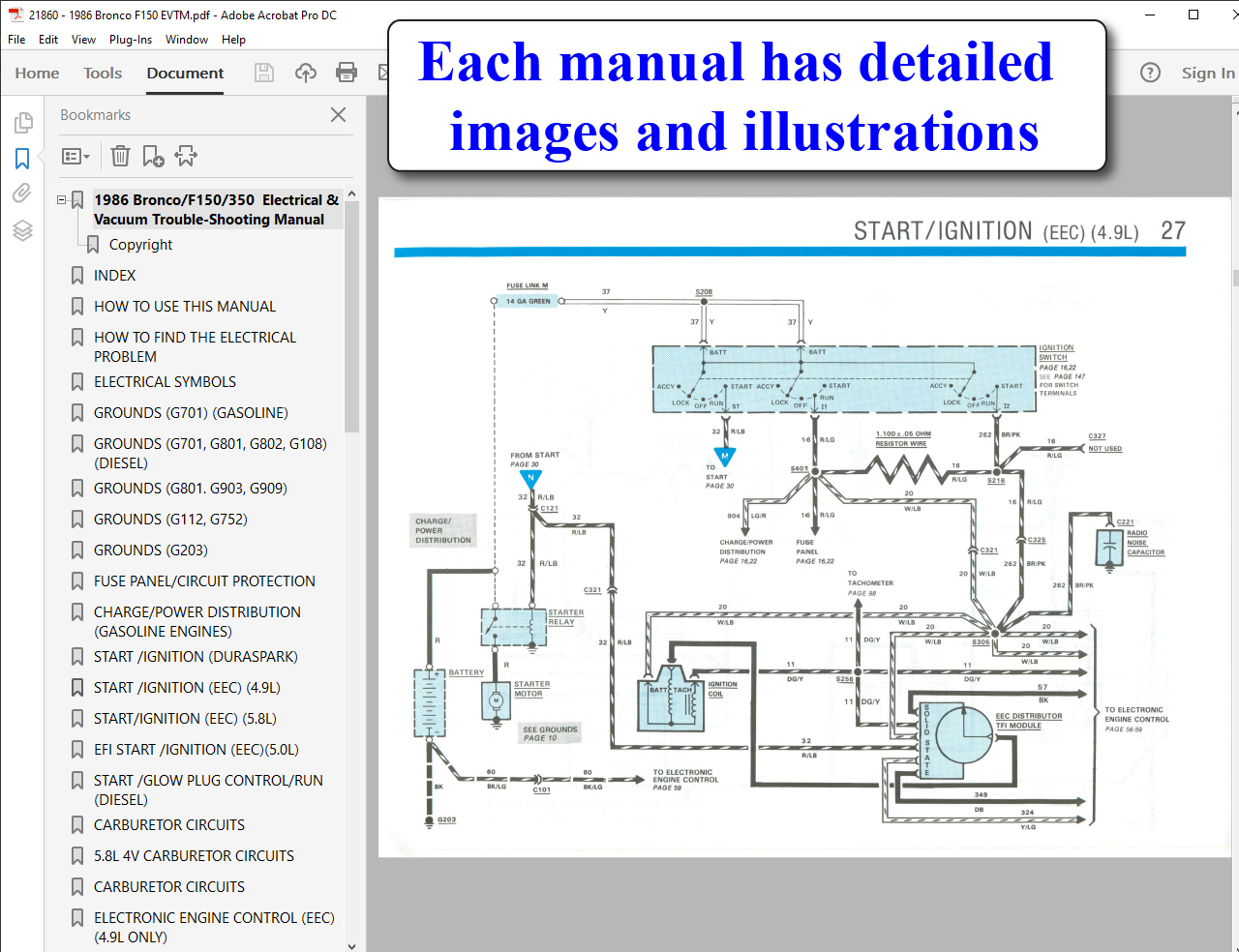
Task: Collapse the 1986 Bronco/F150/350 bookmark tree
Action: 62,200
